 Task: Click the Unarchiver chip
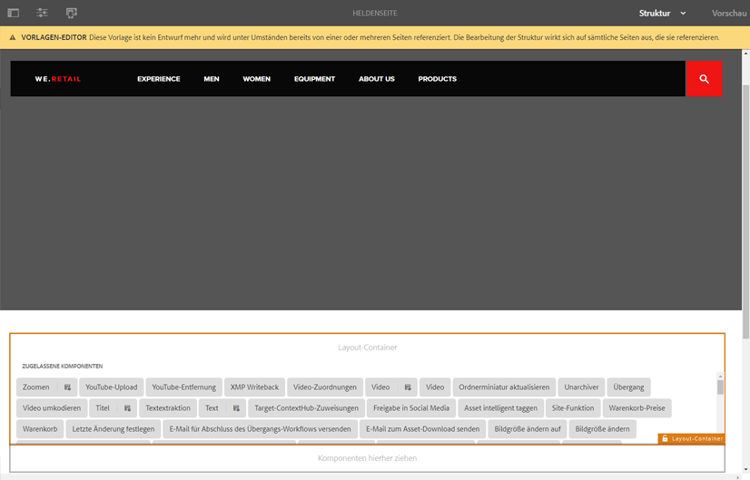point(581,387)
